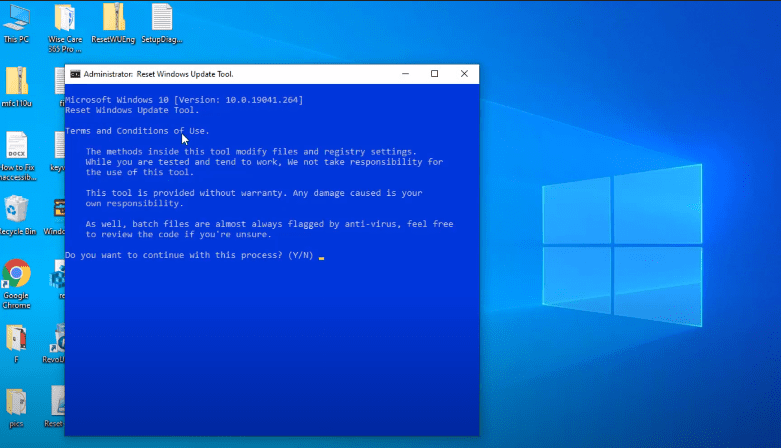This screenshot has height=448, width=781.
Task: Click 'As well, batch files are almost' line
Action: (x=269, y=224)
